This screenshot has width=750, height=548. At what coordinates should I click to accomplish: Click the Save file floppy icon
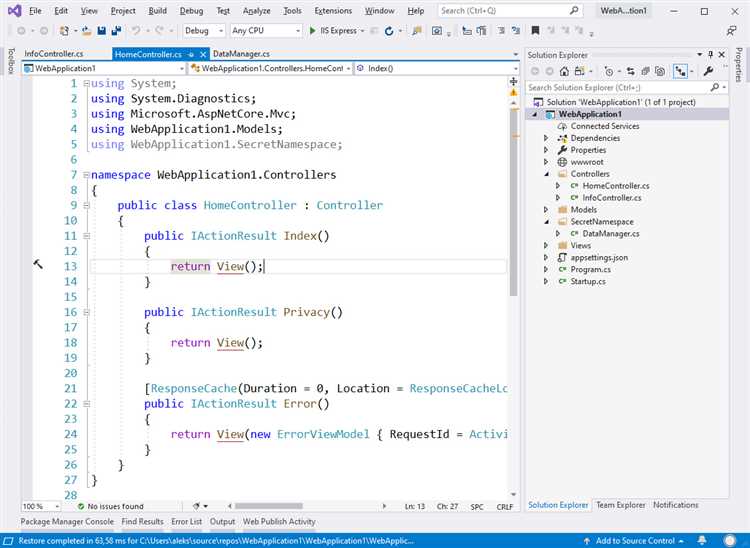101,31
